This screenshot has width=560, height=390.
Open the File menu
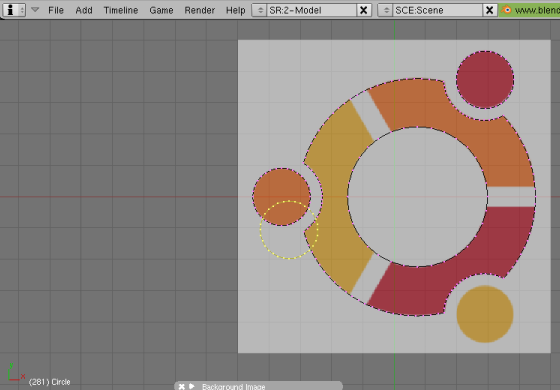click(x=56, y=10)
